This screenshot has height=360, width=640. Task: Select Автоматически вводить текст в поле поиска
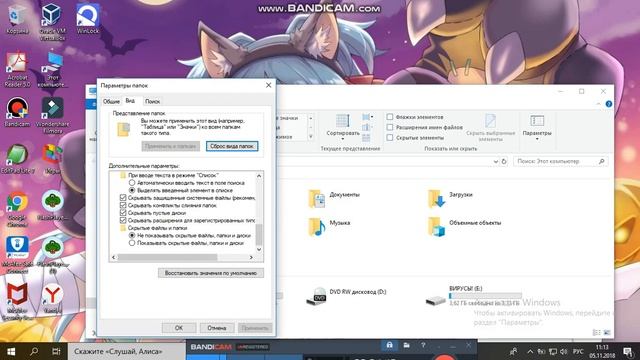132,183
